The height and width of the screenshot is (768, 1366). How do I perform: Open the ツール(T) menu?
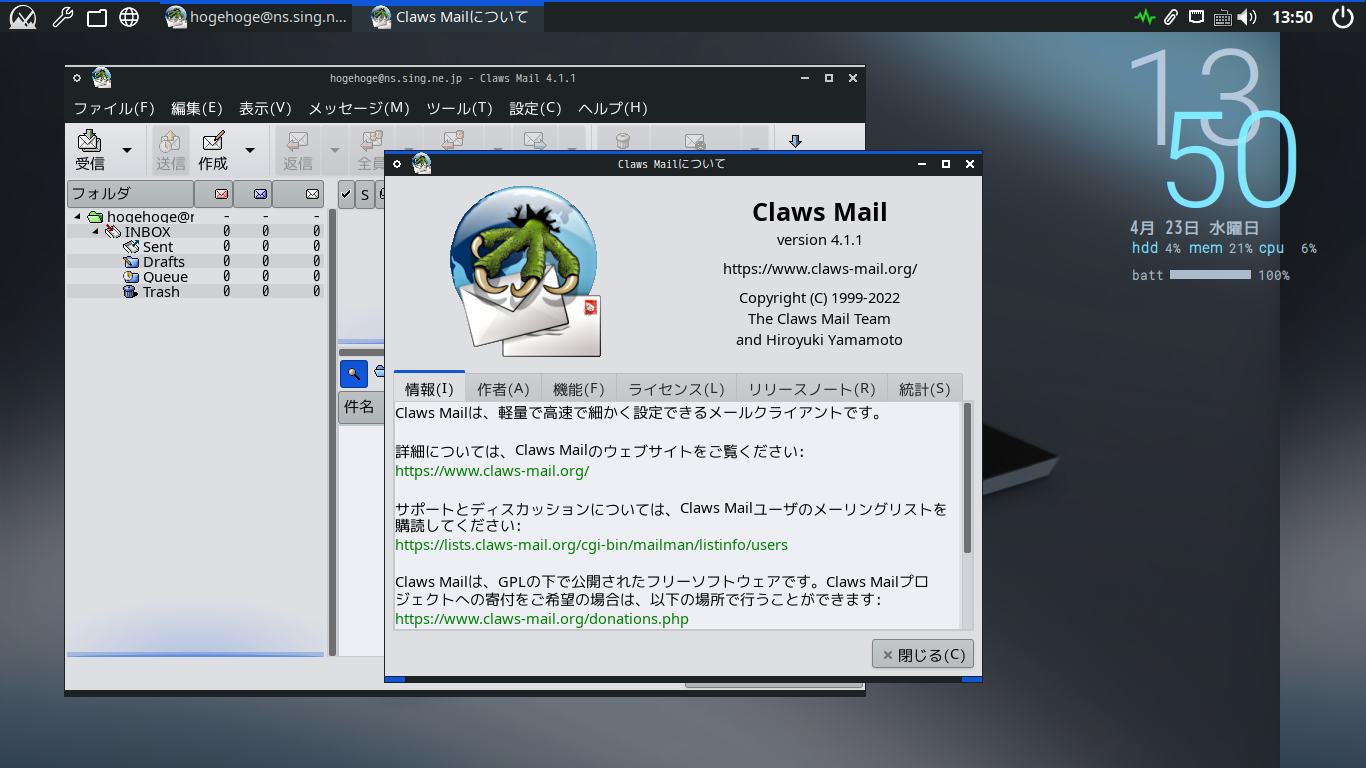coord(459,108)
